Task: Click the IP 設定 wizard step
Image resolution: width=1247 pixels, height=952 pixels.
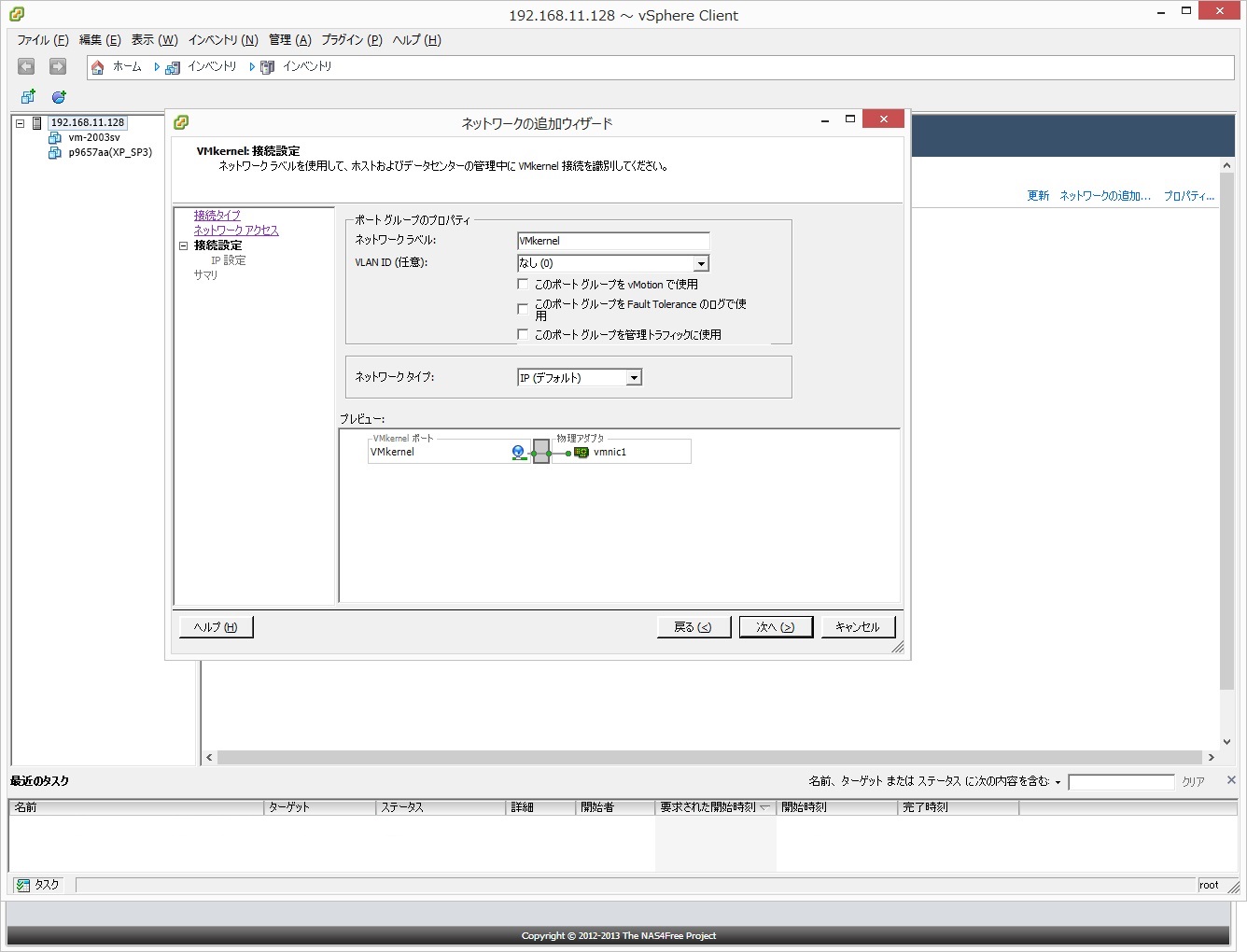Action: (229, 260)
